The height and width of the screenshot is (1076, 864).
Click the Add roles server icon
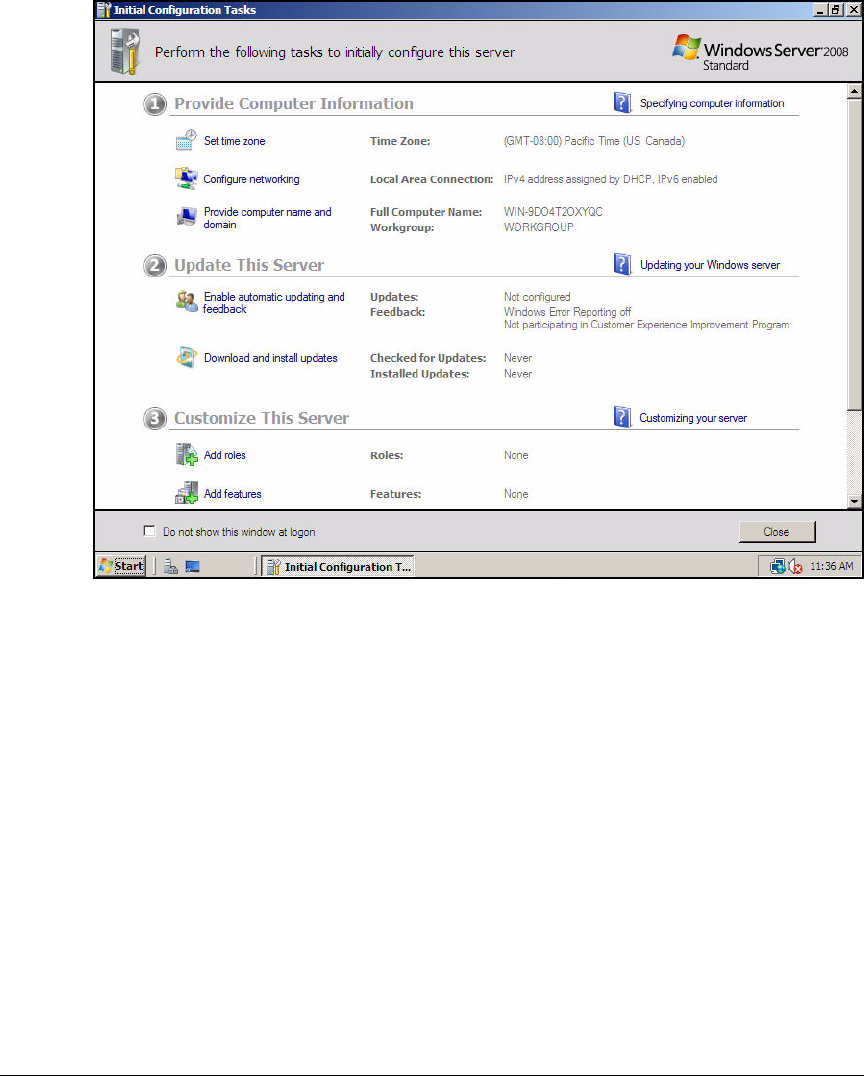186,454
